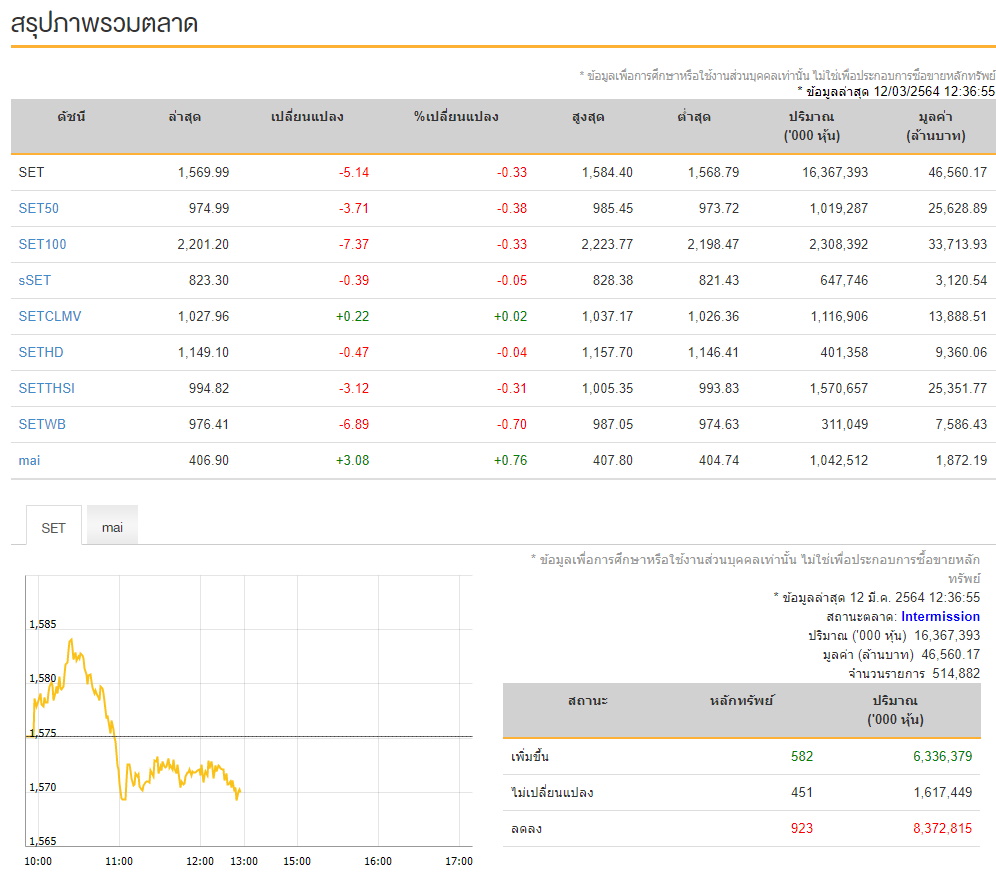Switch to the mai chart tab
The width and height of the screenshot is (996, 879).
(x=112, y=527)
